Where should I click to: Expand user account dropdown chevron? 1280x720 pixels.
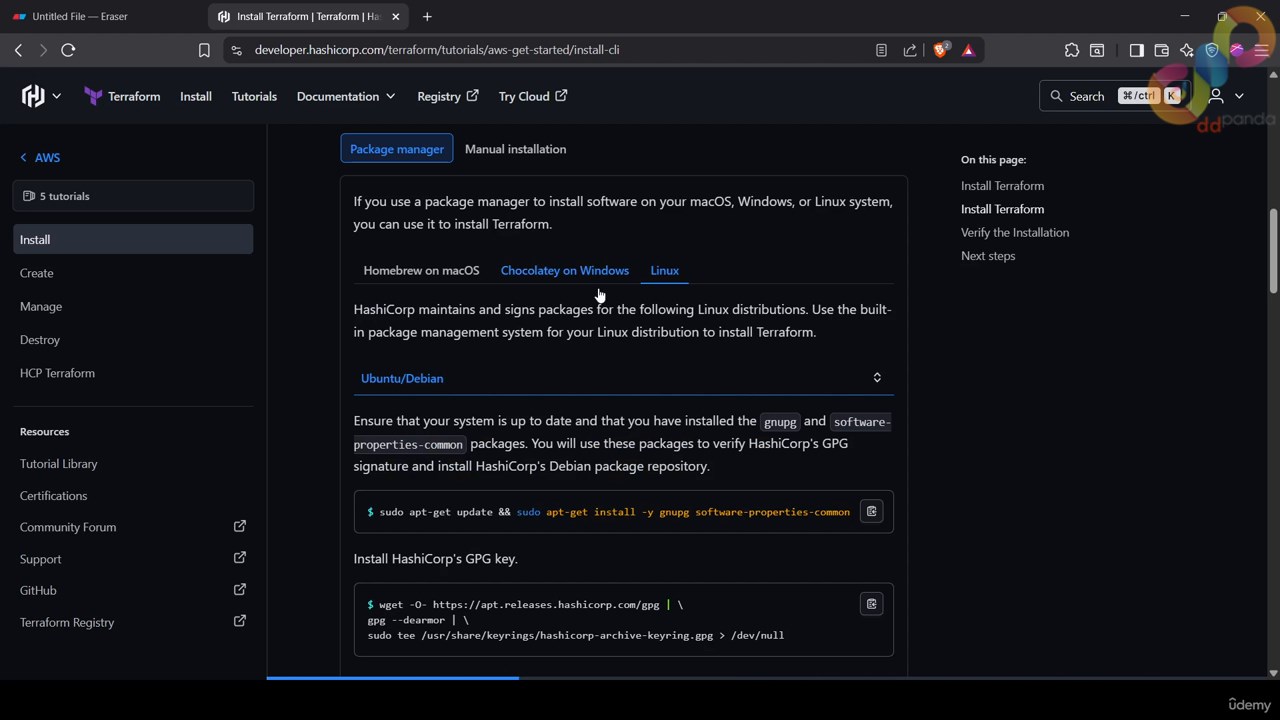(x=1239, y=96)
